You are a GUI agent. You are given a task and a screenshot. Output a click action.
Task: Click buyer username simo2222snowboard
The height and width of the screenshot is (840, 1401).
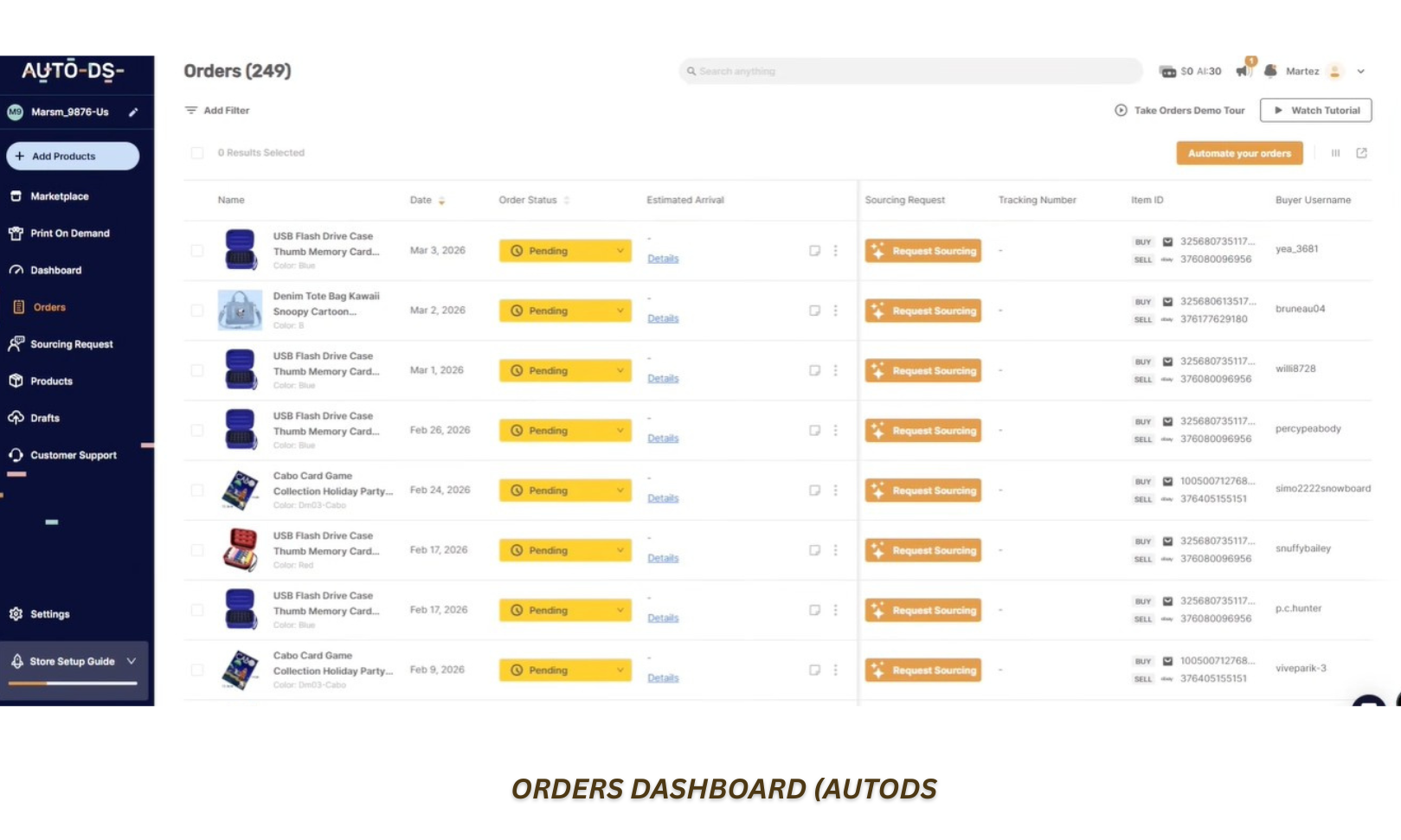[1323, 489]
